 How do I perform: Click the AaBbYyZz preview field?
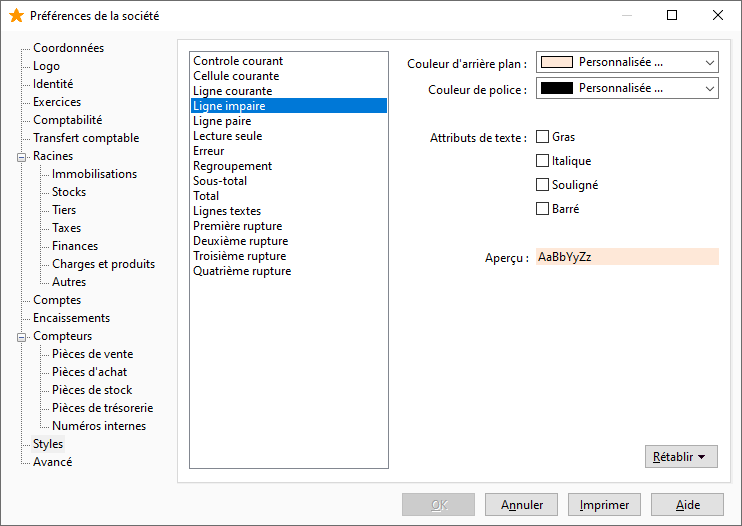pyautogui.click(x=627, y=257)
